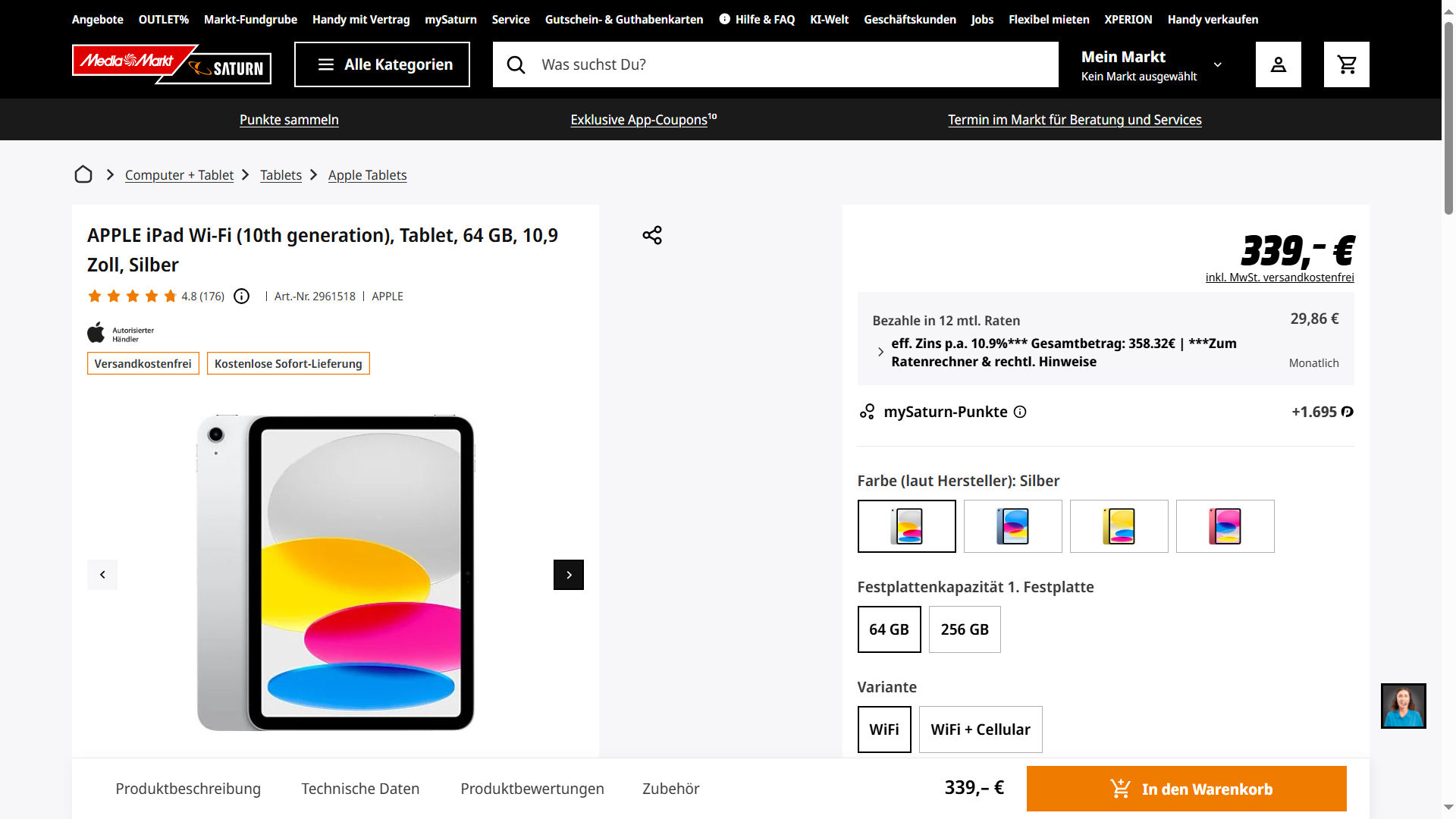Click the Was suchst Du search field
The height and width of the screenshot is (819, 1456).
[789, 64]
